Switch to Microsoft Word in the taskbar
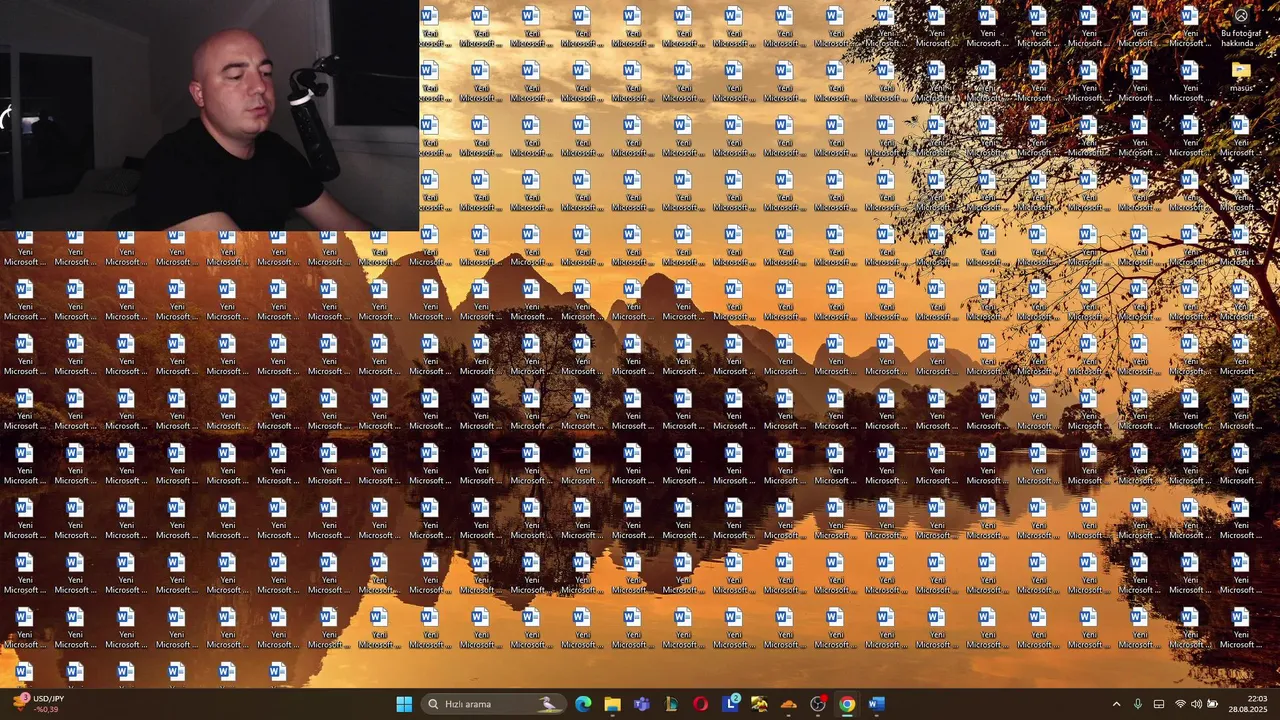Screen dimensions: 1280x720 pyautogui.click(x=876, y=704)
